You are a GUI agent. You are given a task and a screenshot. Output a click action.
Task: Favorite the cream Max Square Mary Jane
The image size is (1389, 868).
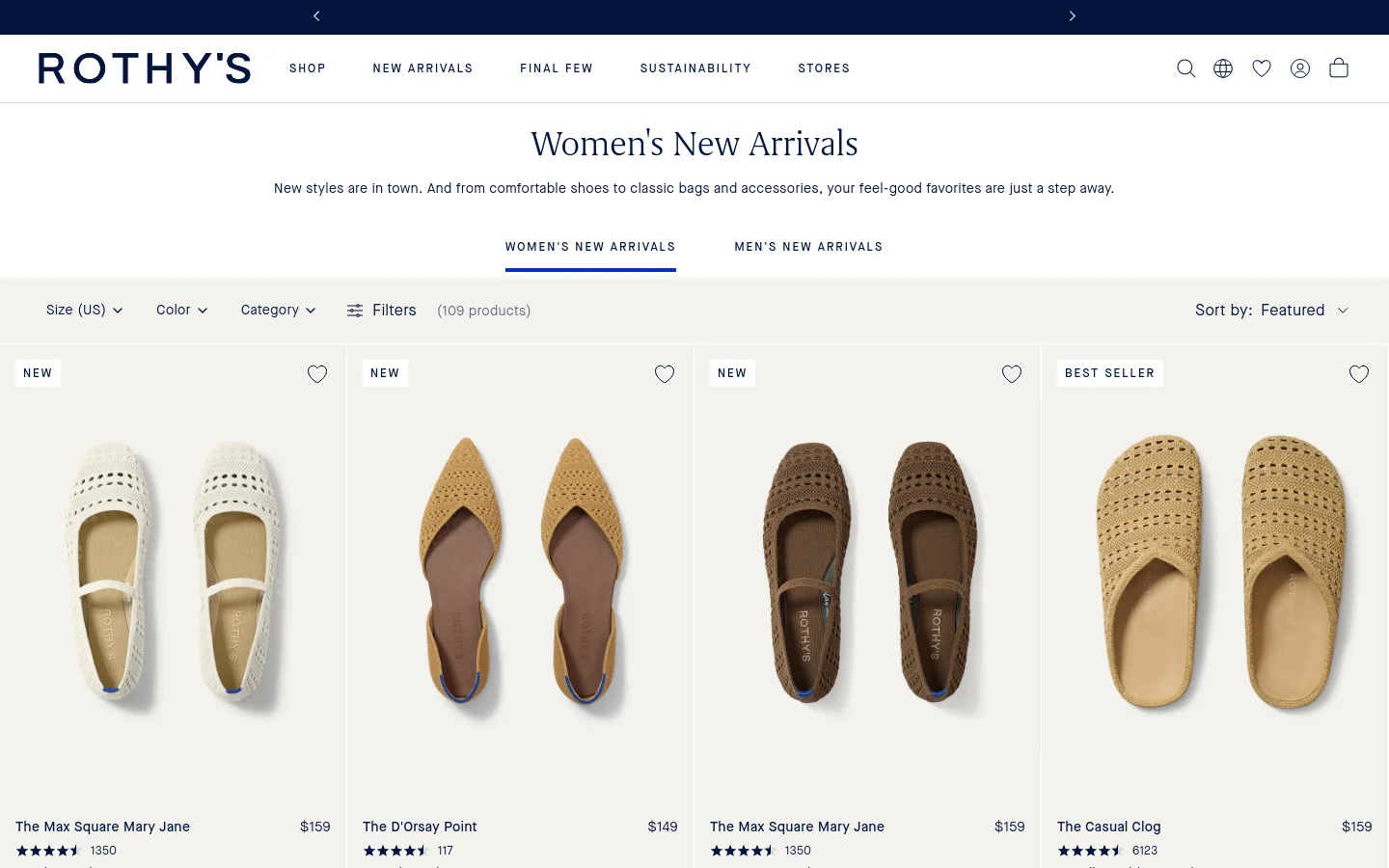point(317,374)
